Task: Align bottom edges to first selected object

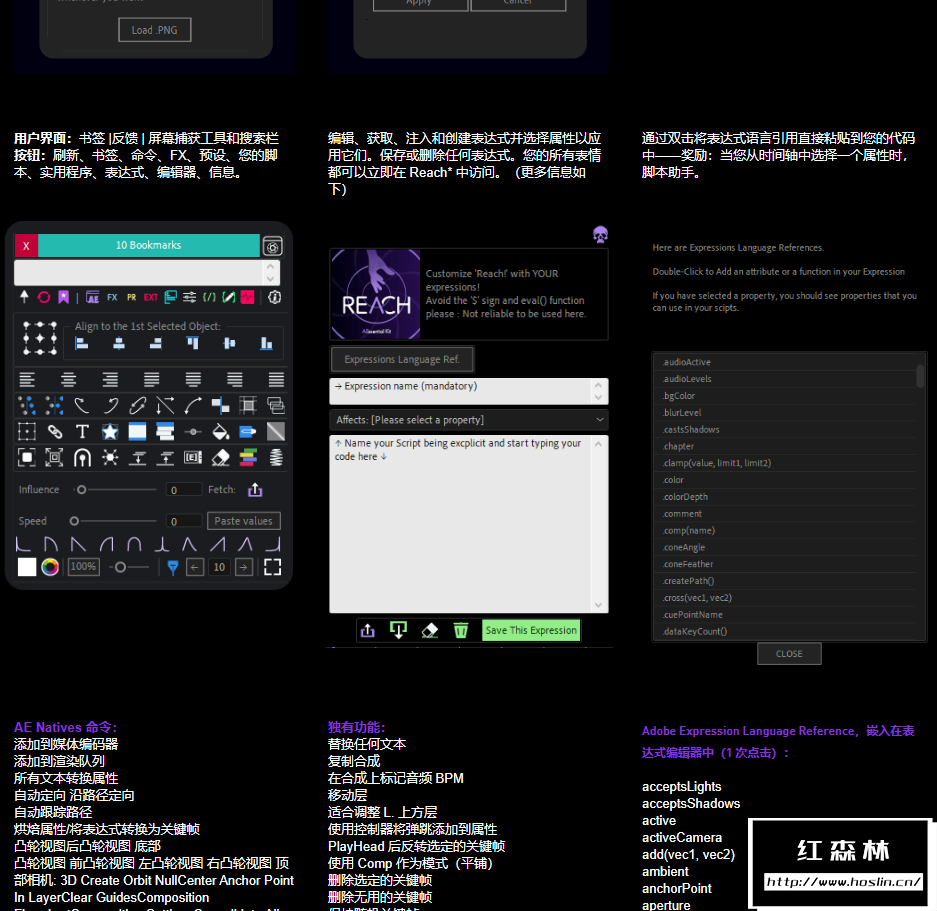Action: point(267,343)
